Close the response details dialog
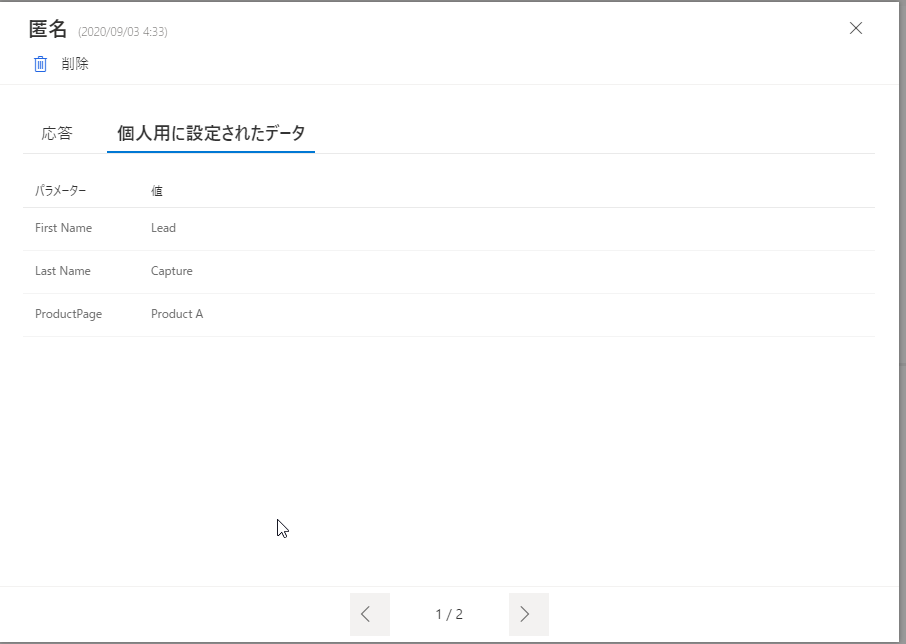Screen dimensions: 906x644 [x=856, y=28]
